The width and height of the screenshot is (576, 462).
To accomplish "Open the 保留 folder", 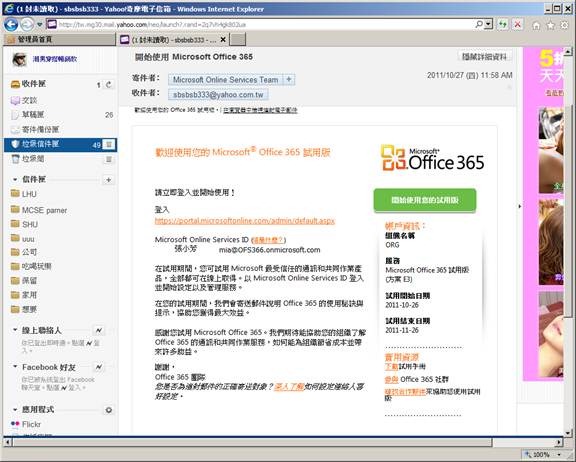I will [29, 281].
